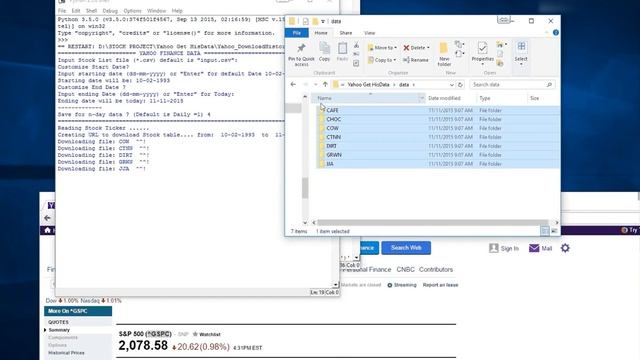Open the Name column filter dropdown
640x360 pixels.
coord(421,98)
